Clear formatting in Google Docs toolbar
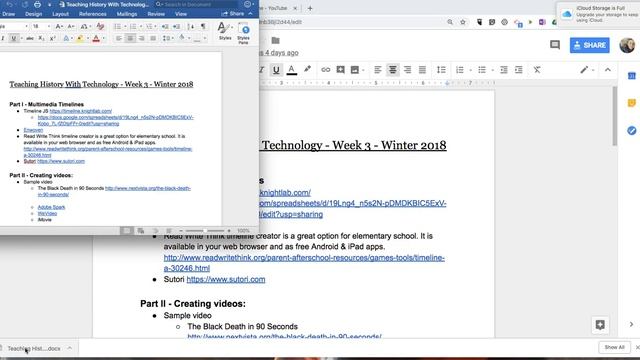 (x=537, y=70)
